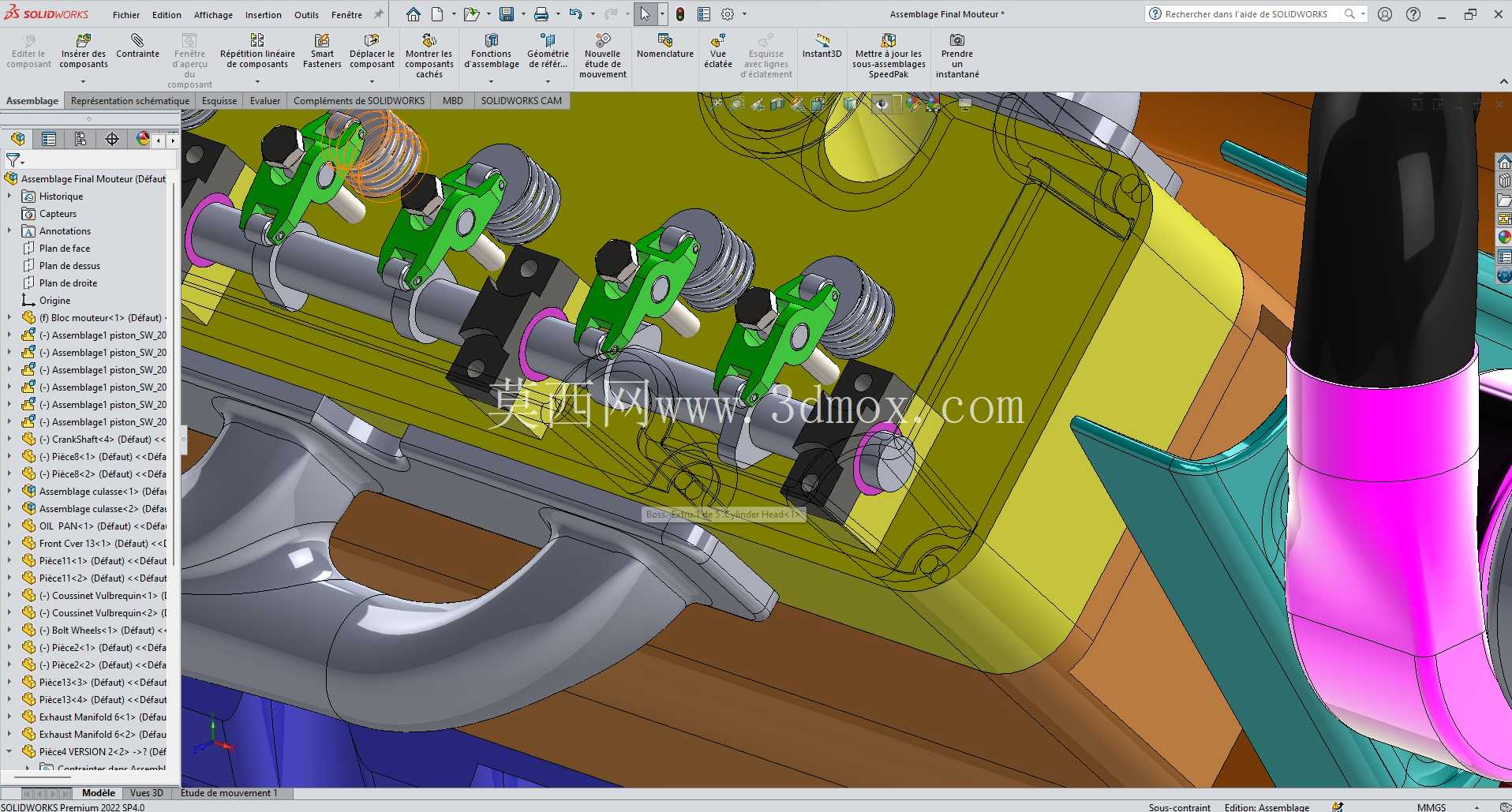Open Fonctions d'assemblage tool
Screen dimensions: 1512x812
tap(491, 51)
